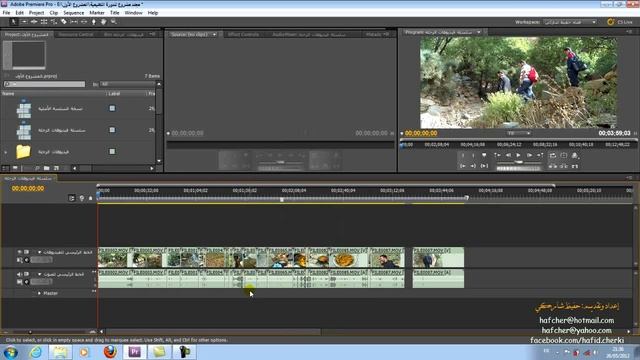The width and height of the screenshot is (640, 360).
Task: Open the Edit menu
Action: [x=19, y=13]
